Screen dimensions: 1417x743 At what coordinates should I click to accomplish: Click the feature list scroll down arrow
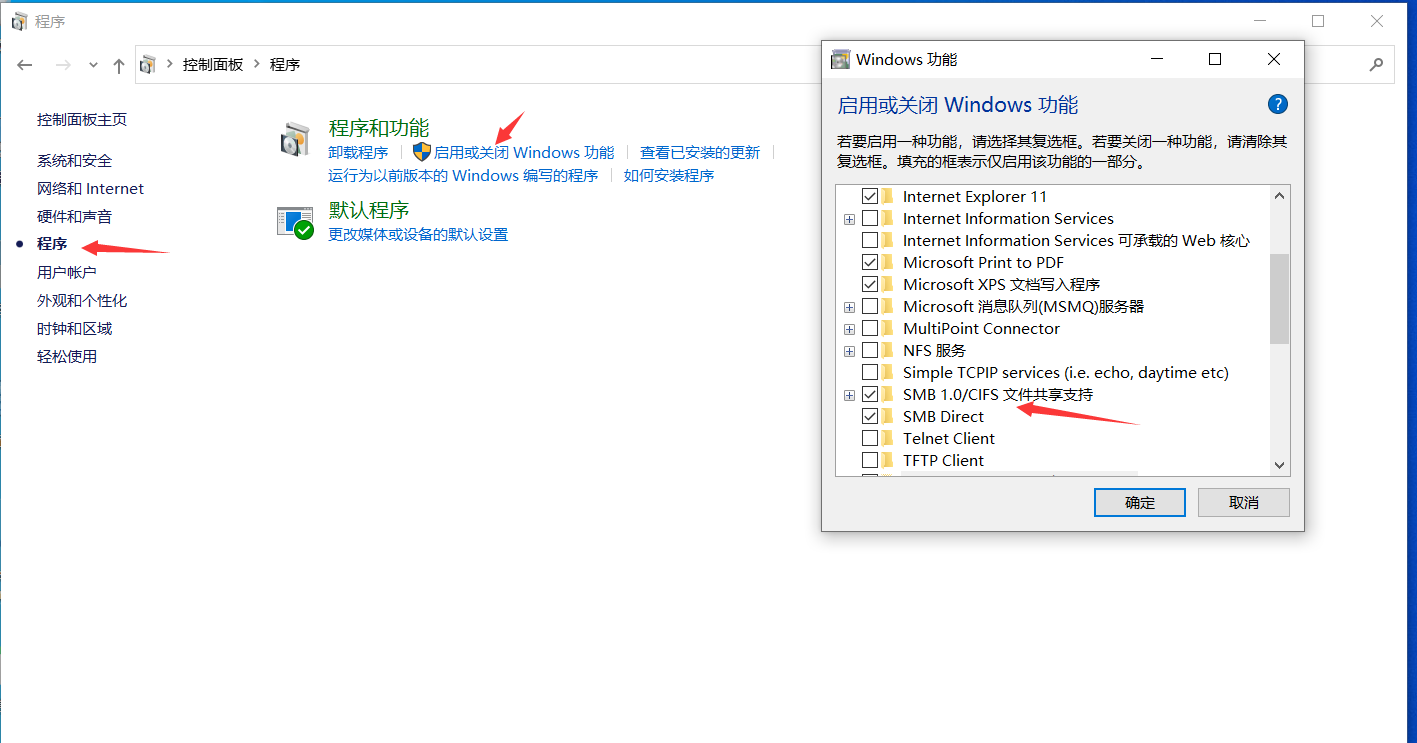pos(1279,465)
